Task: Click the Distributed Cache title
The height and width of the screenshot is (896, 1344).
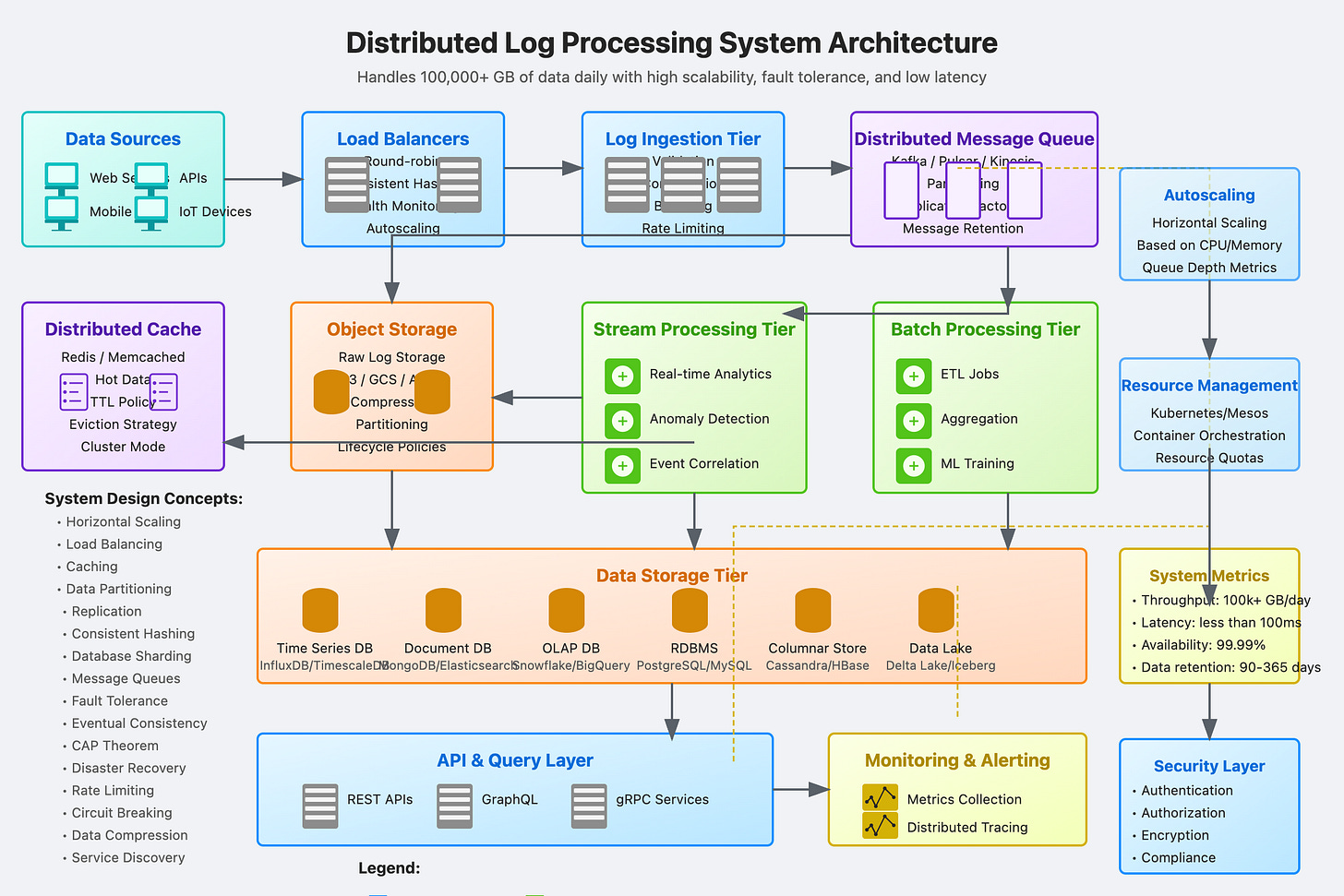Action: 123,329
